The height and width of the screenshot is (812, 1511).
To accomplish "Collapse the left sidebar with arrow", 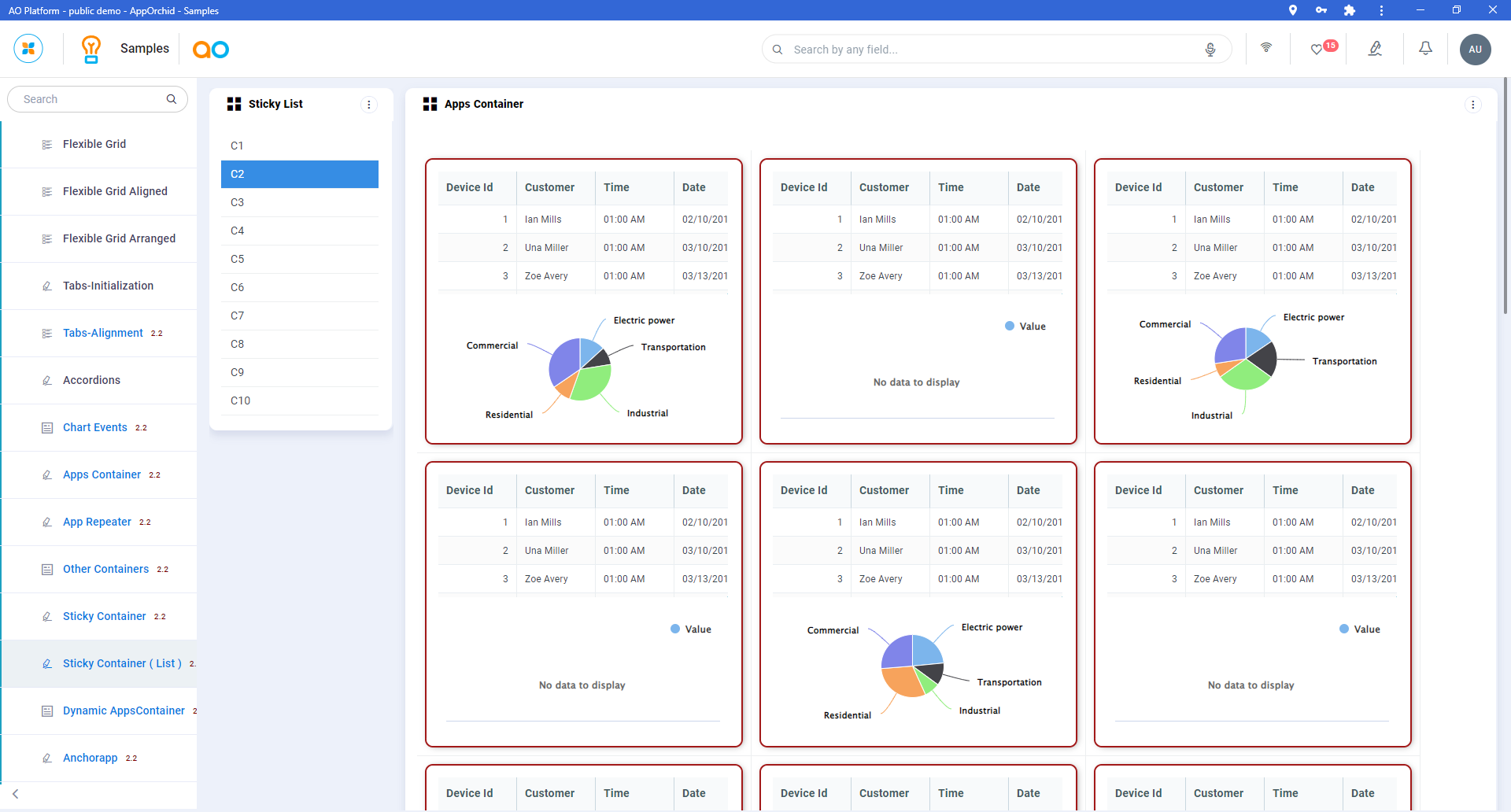I will pyautogui.click(x=16, y=794).
